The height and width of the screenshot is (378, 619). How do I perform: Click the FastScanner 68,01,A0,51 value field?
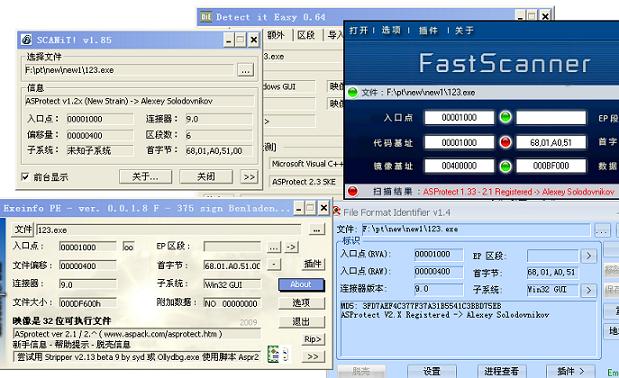[551, 142]
